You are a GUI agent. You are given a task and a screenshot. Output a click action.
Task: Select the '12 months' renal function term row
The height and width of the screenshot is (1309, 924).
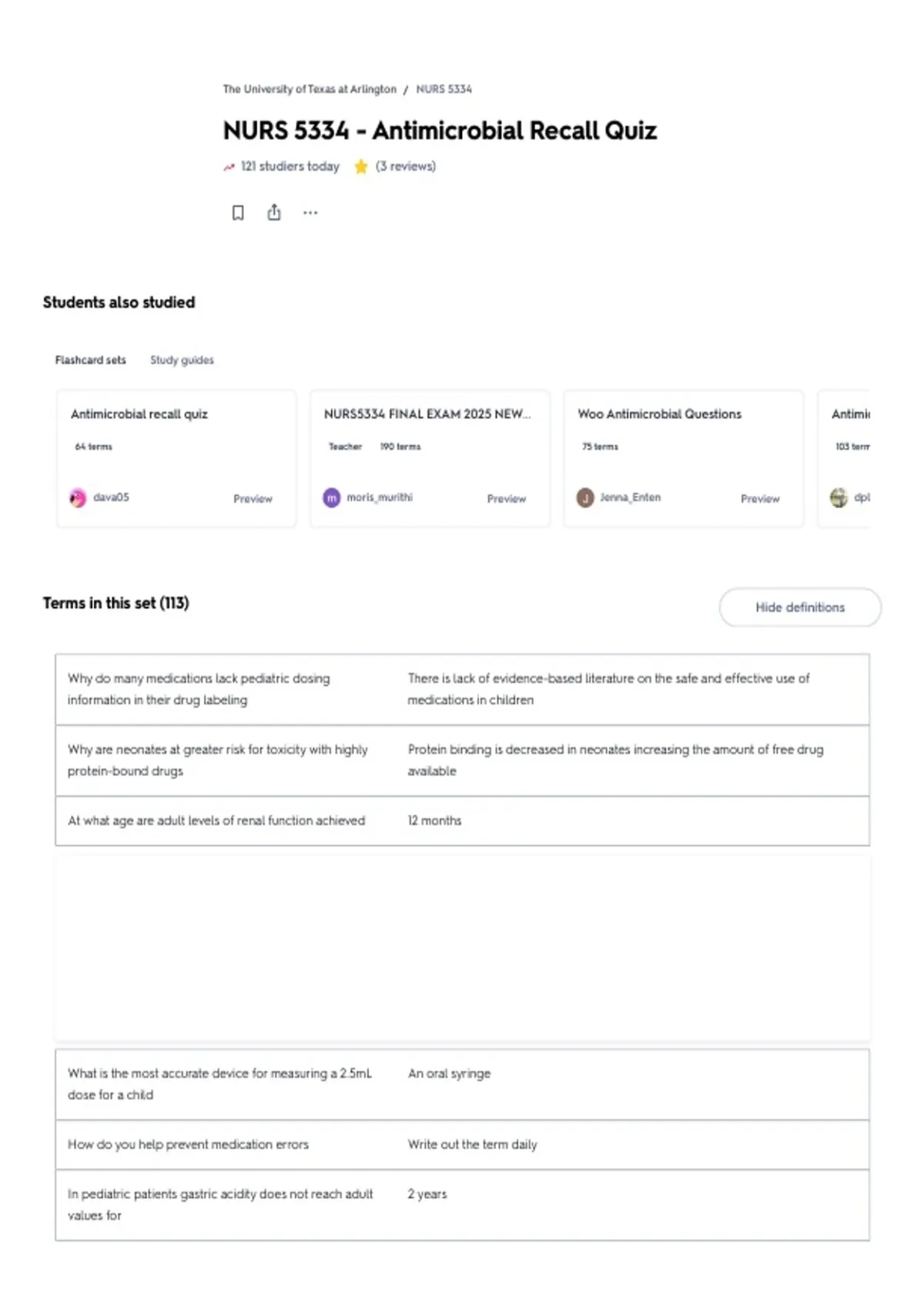462,821
